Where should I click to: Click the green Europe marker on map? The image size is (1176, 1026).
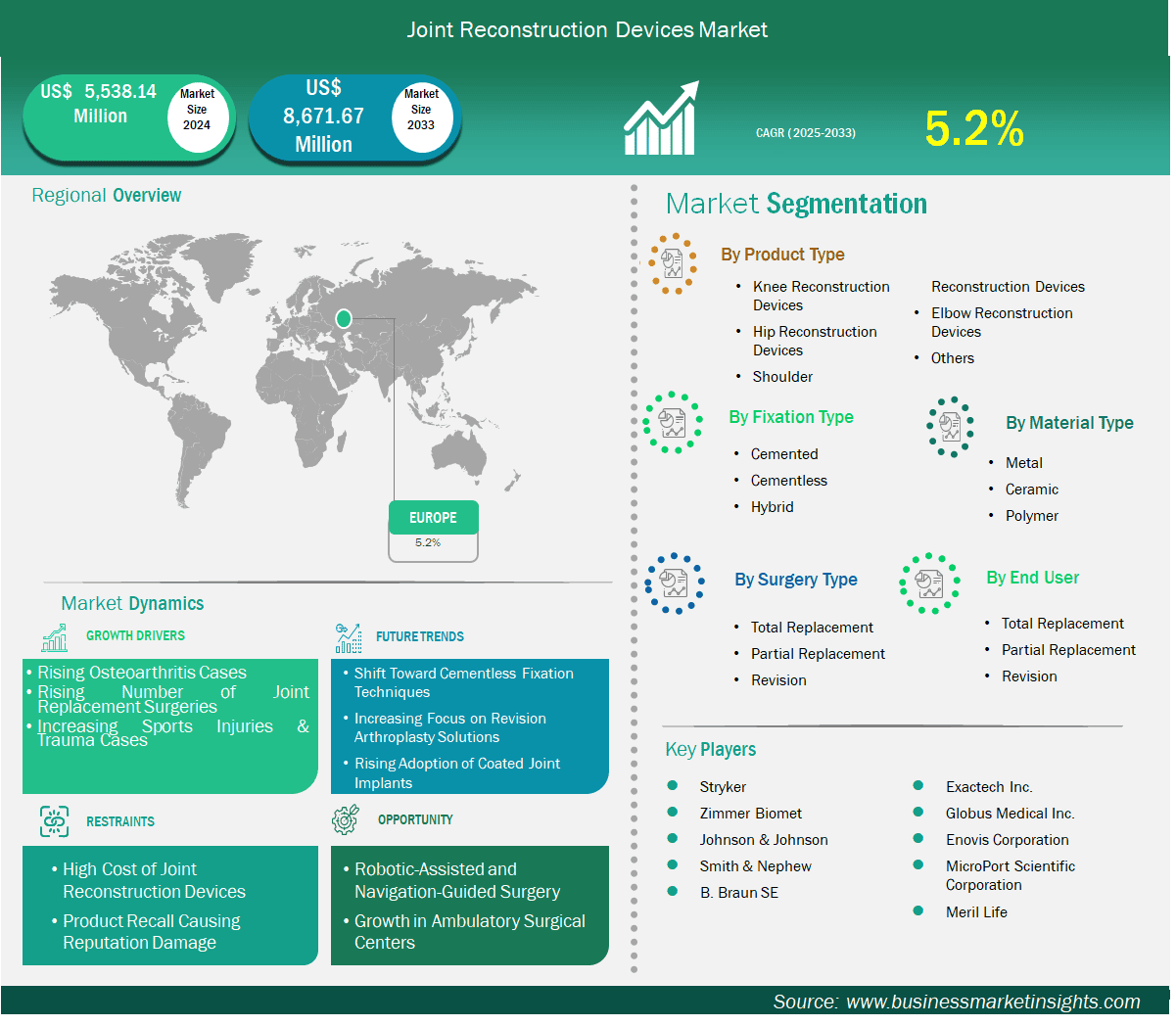coord(343,318)
